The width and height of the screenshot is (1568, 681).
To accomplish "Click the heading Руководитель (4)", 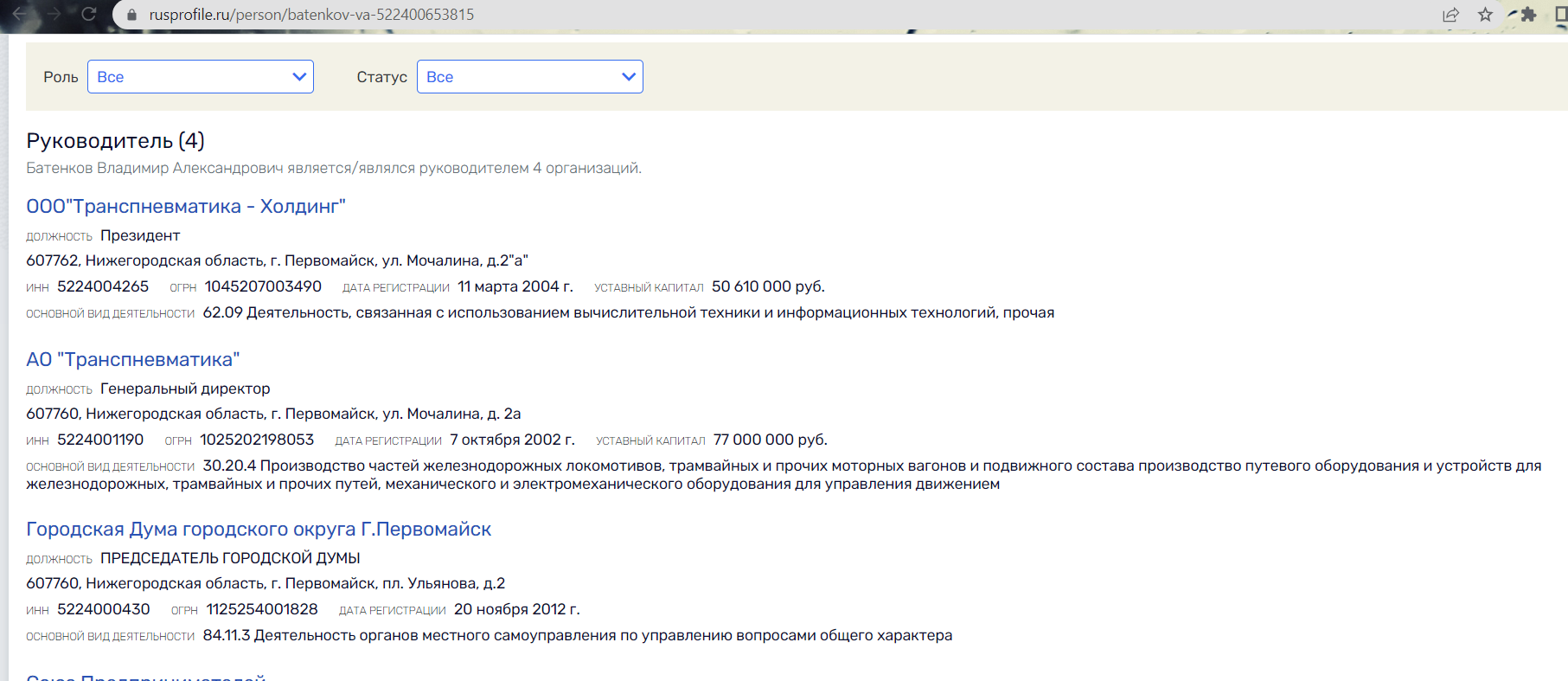I will point(115,140).
